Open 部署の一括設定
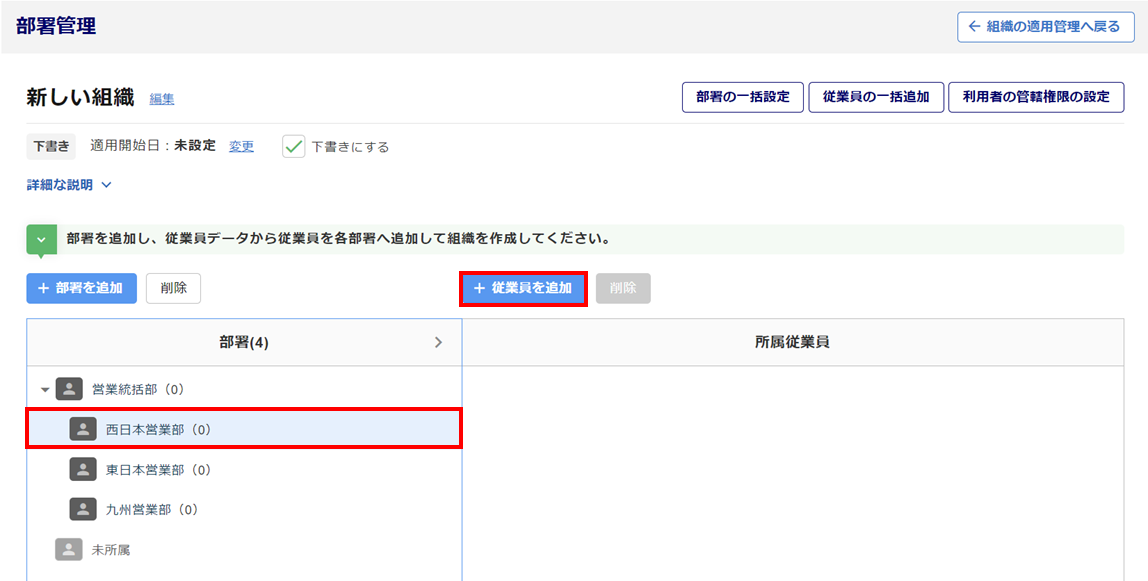 tap(742, 97)
